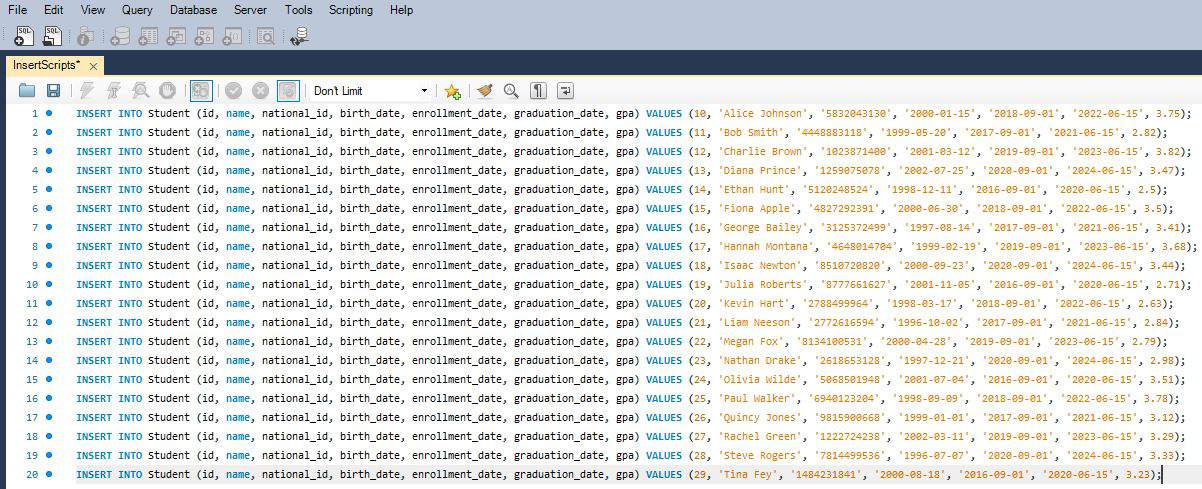Open the Edit menu
This screenshot has height=489, width=1202.
[53, 10]
